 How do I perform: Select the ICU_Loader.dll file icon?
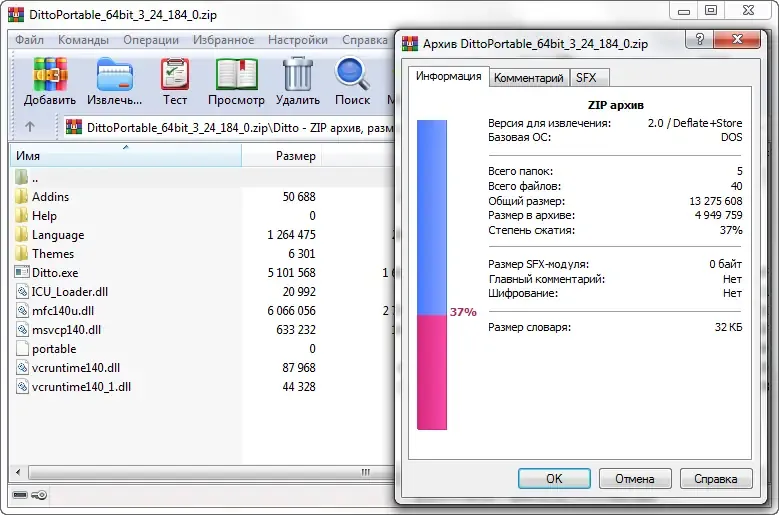click(22, 292)
